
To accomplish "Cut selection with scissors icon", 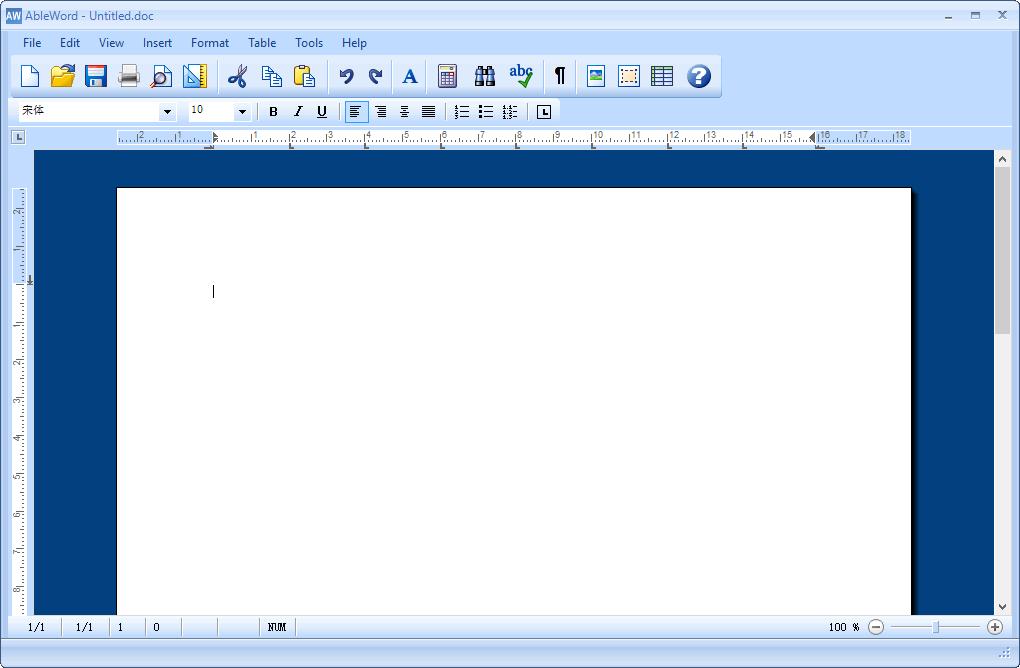I will click(x=237, y=76).
